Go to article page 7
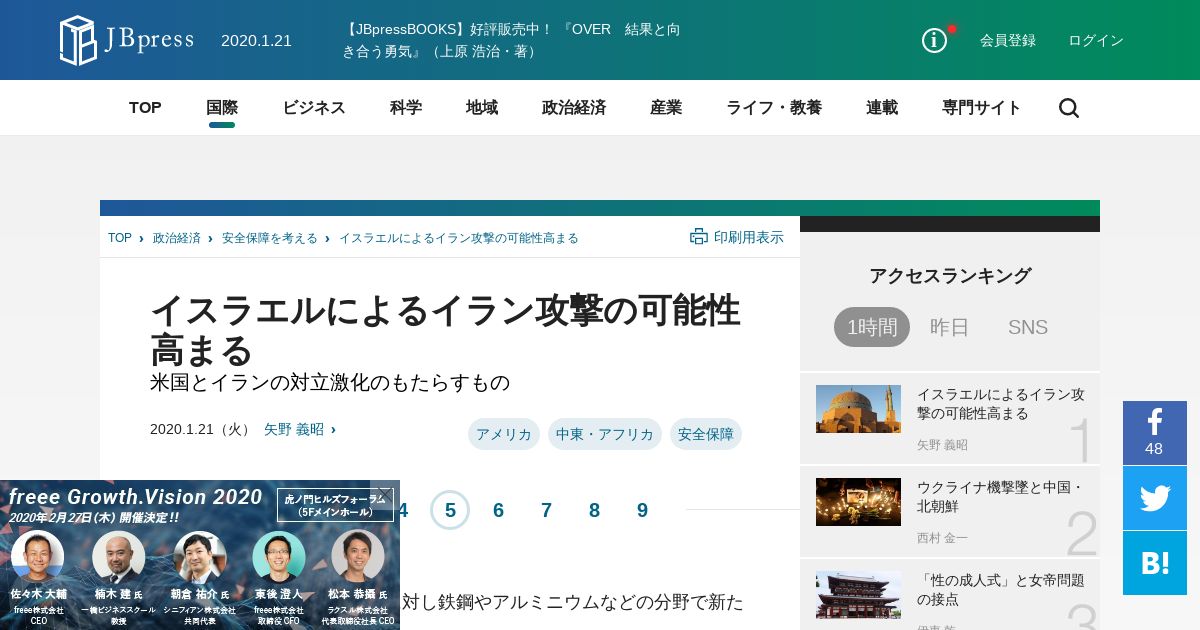This screenshot has height=630, width=1200. tap(546, 510)
